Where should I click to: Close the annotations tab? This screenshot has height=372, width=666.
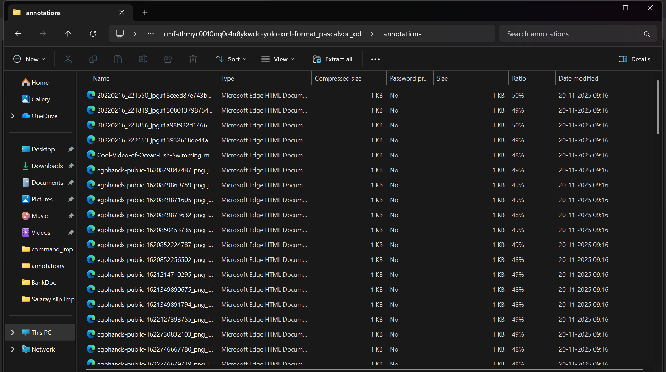121,13
